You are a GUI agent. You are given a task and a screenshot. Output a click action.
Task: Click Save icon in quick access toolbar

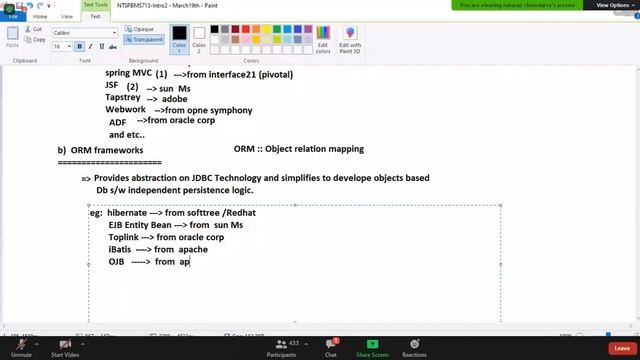click(x=19, y=6)
